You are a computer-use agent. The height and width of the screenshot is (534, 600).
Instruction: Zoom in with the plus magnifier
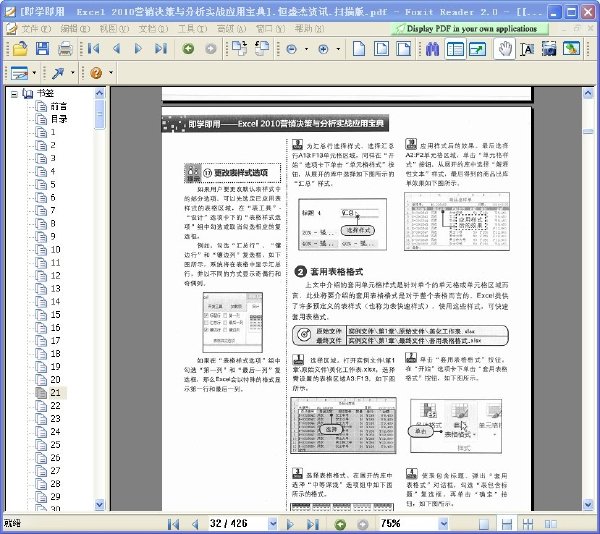click(x=323, y=49)
